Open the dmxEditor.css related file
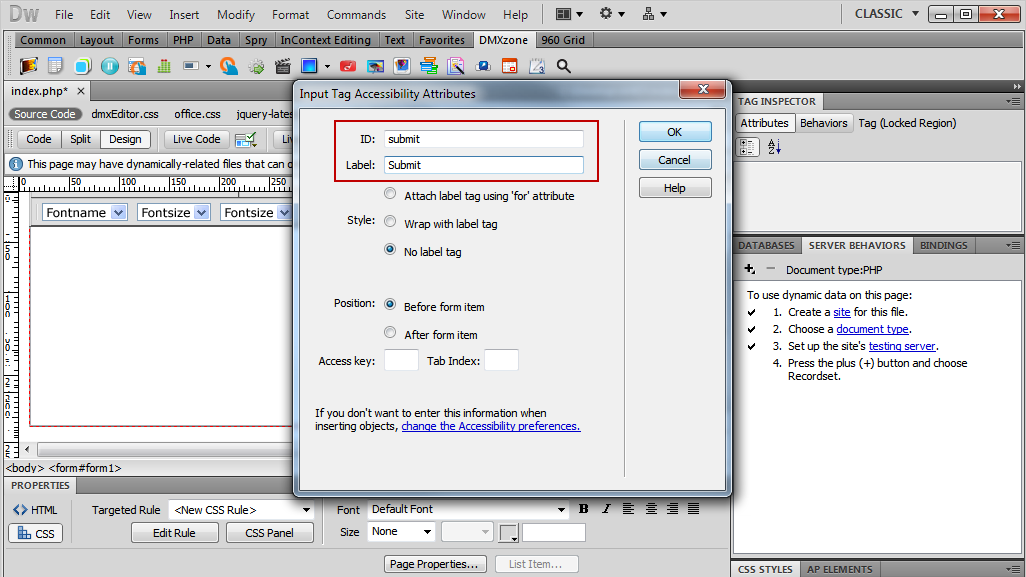 tap(125, 114)
